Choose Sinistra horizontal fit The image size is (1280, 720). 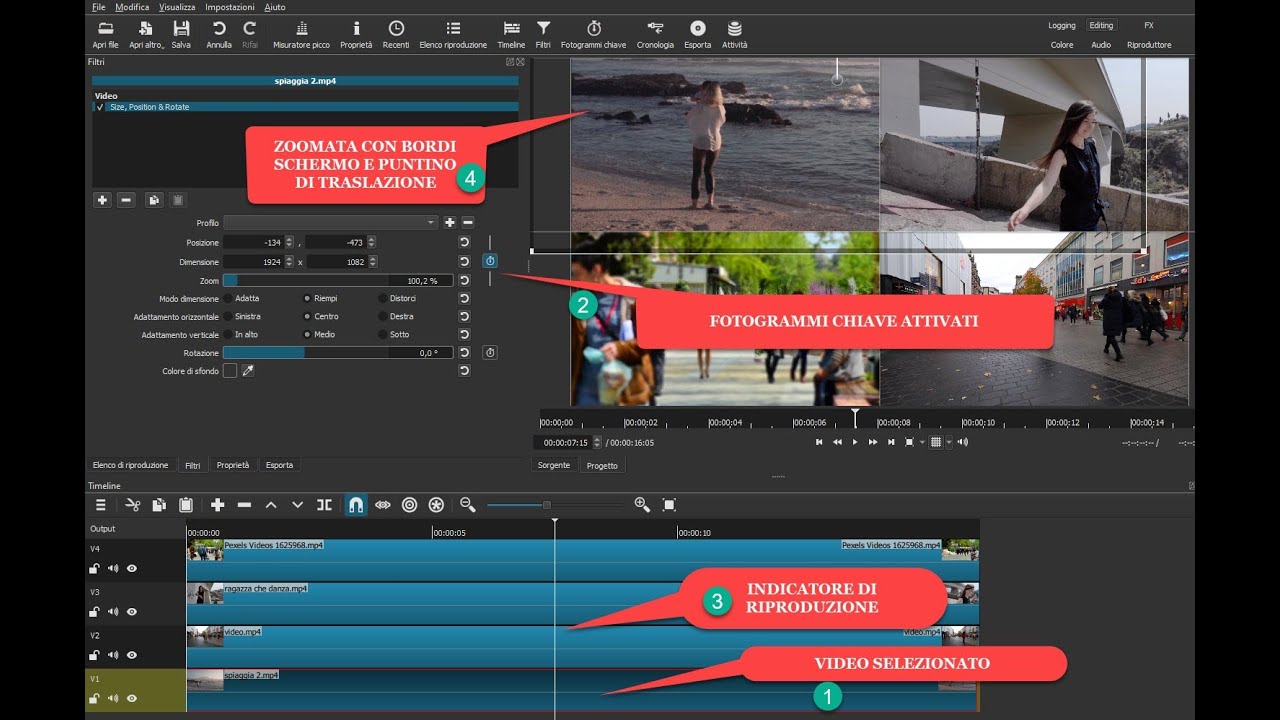pyautogui.click(x=228, y=316)
